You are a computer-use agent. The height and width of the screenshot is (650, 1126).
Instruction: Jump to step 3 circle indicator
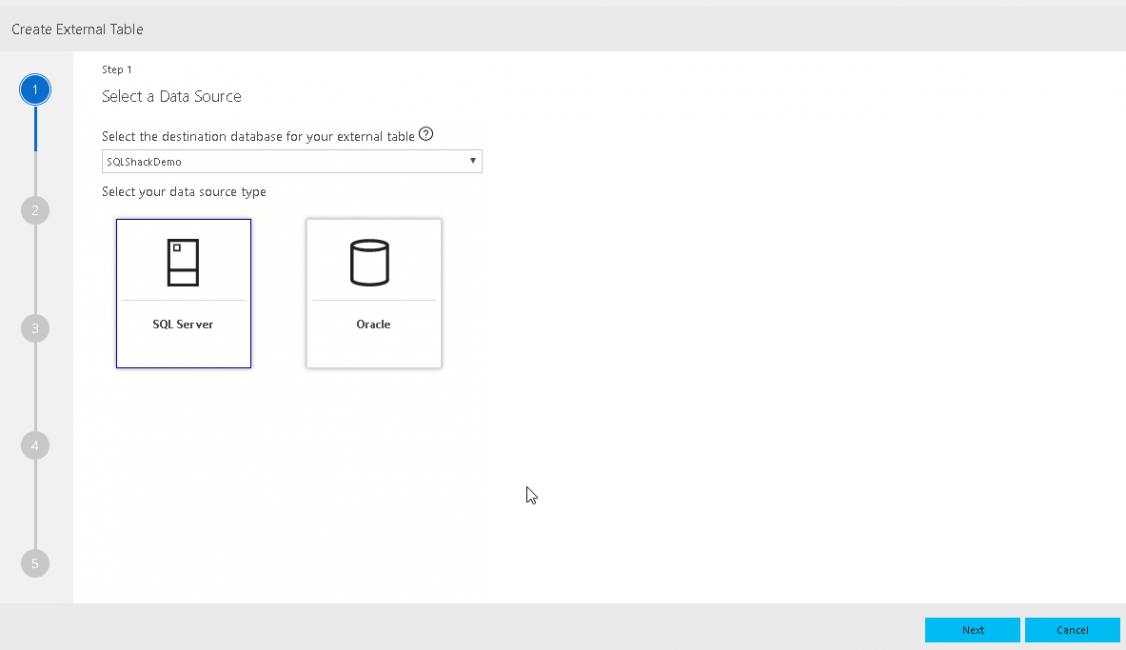pos(35,328)
